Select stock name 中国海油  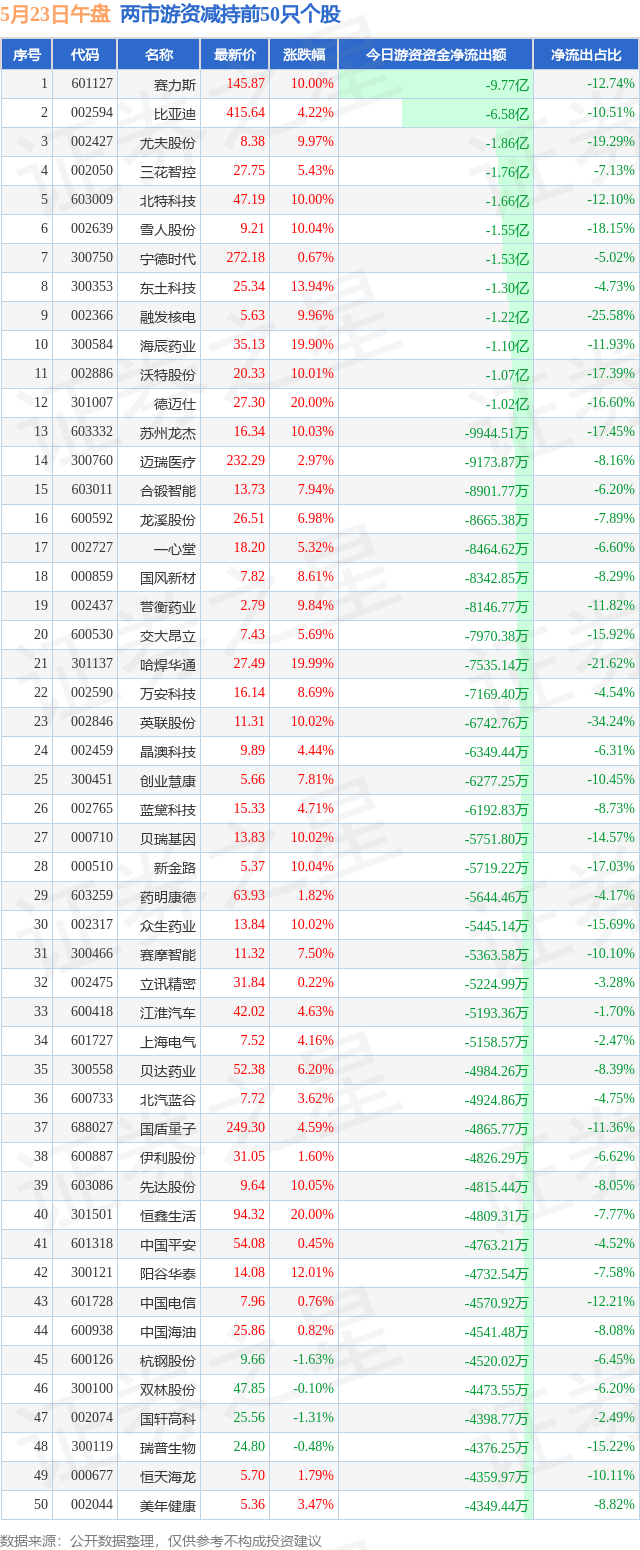(168, 1331)
